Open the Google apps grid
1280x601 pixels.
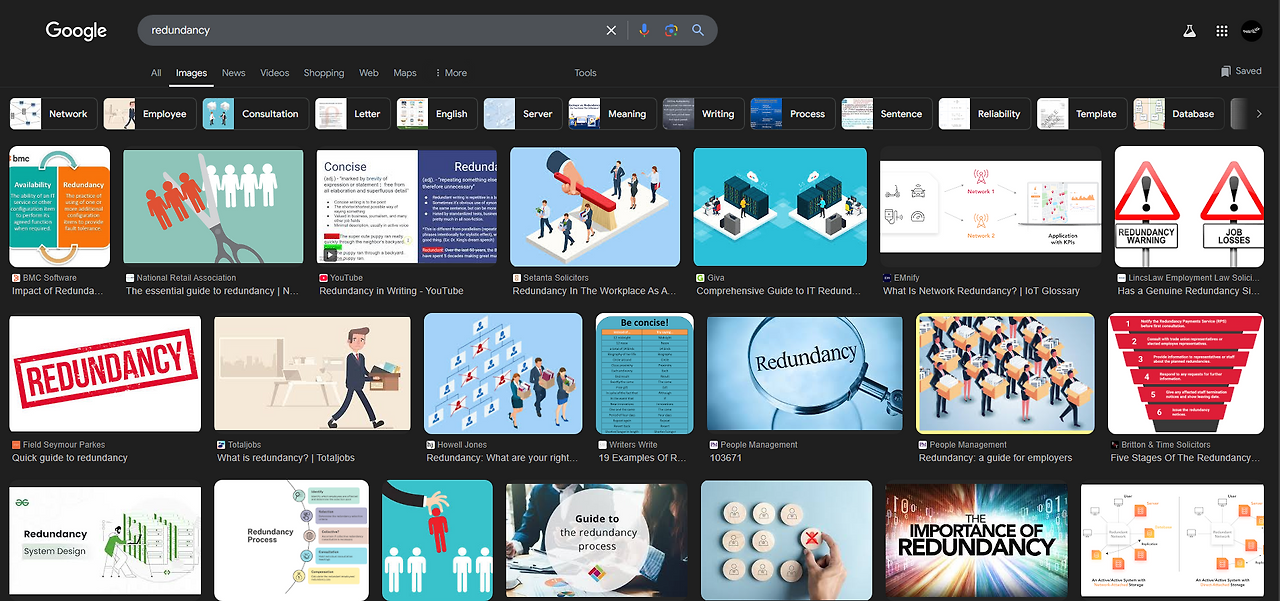(1221, 31)
